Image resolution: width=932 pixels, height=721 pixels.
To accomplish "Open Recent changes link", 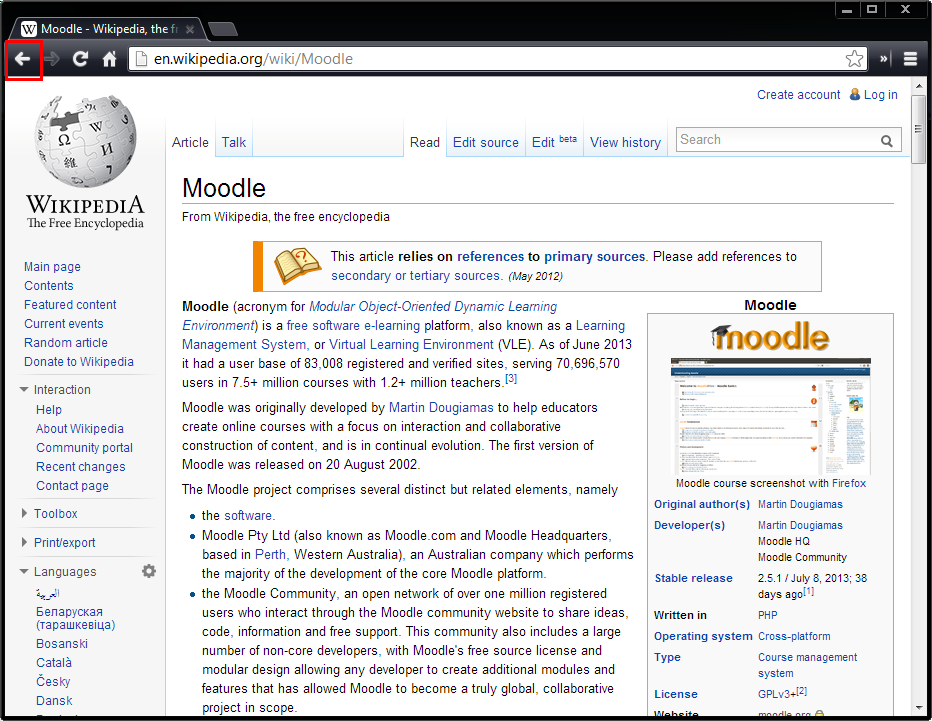I will 81,467.
